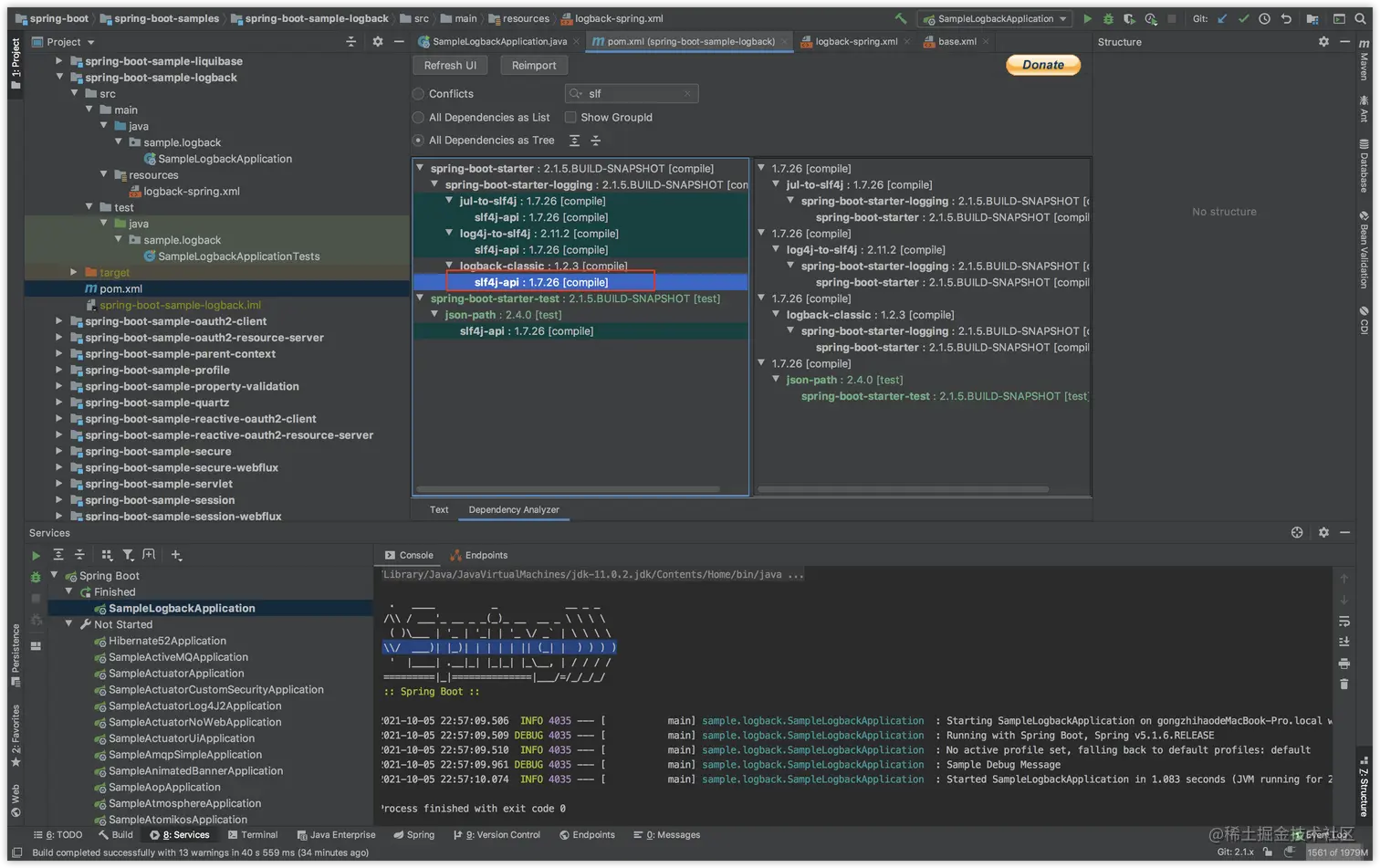Screen dimensions: 1380x868
Task: Click the Donate button
Action: 1042,65
